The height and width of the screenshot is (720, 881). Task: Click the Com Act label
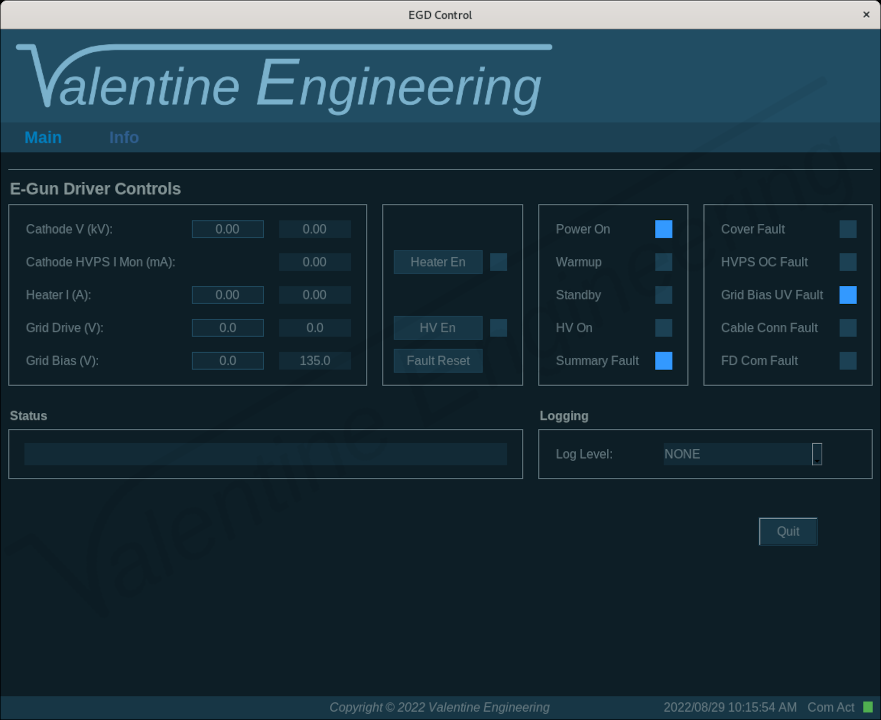click(x=830, y=707)
